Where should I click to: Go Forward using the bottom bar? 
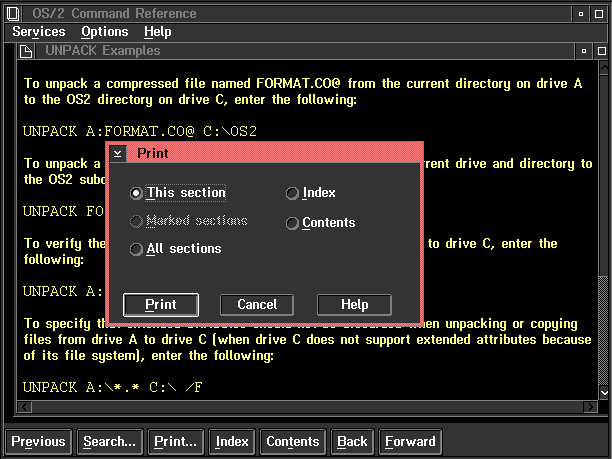pos(410,442)
